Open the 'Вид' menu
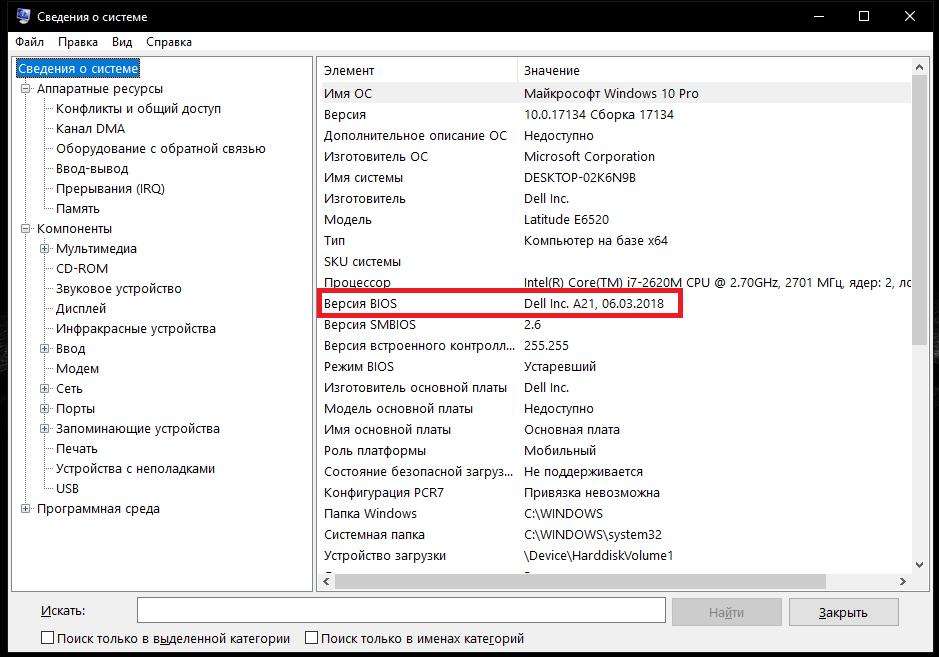 coord(122,42)
